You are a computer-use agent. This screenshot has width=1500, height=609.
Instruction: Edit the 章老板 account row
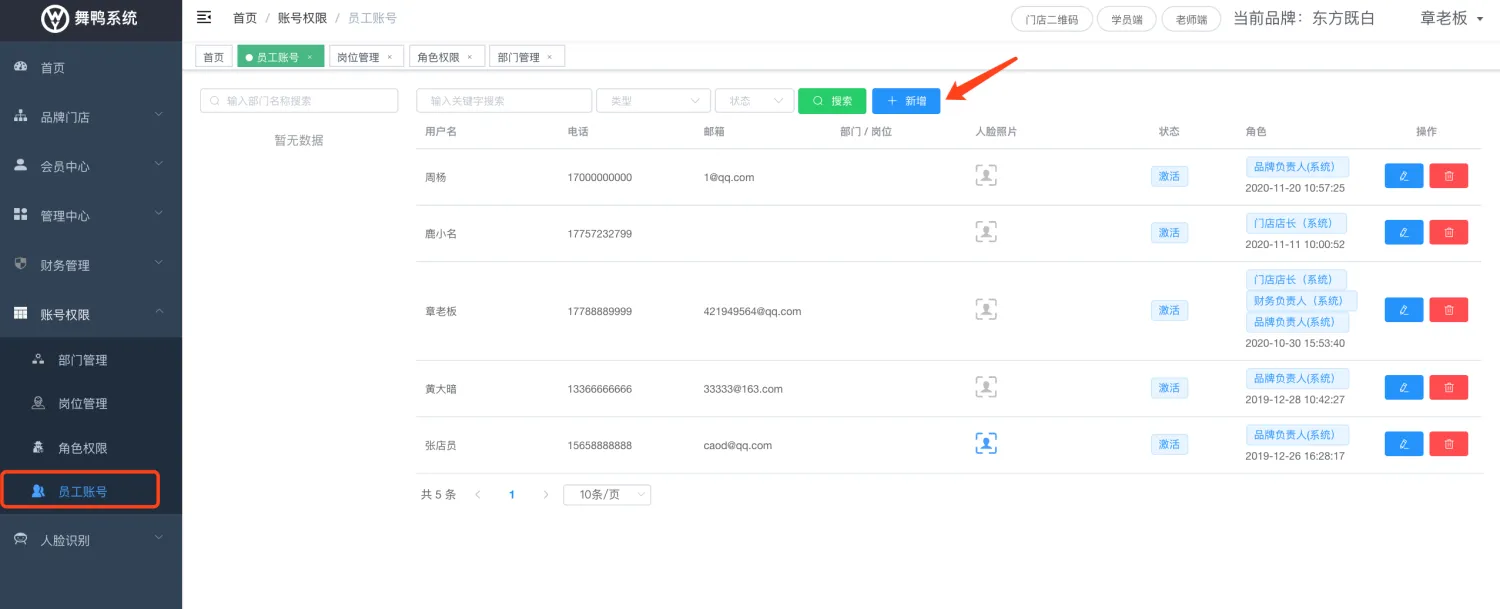click(x=1403, y=310)
